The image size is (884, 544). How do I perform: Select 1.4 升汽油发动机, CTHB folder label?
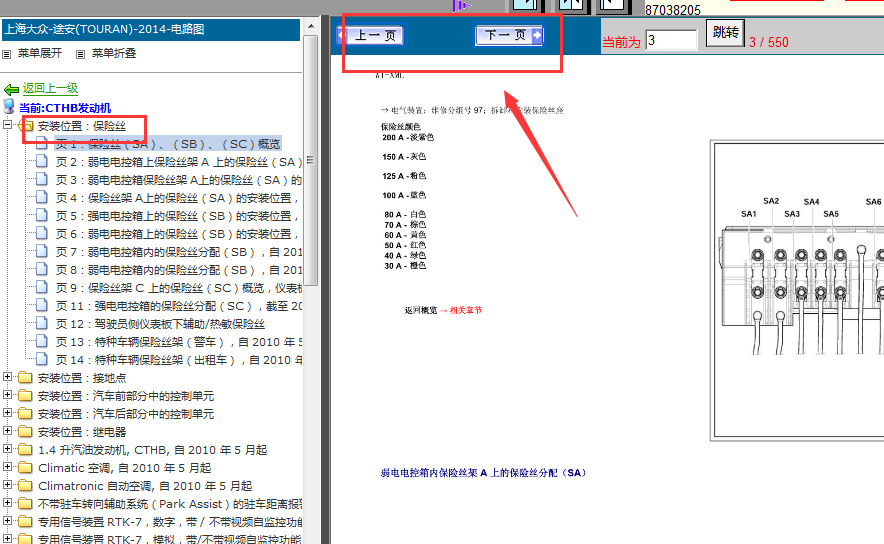pos(152,450)
